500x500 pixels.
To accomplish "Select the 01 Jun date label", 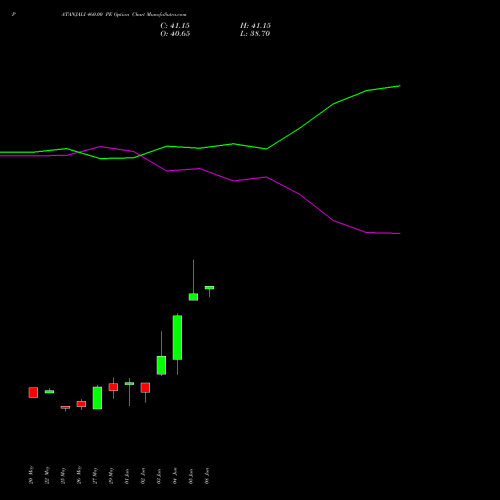I will [127, 476].
